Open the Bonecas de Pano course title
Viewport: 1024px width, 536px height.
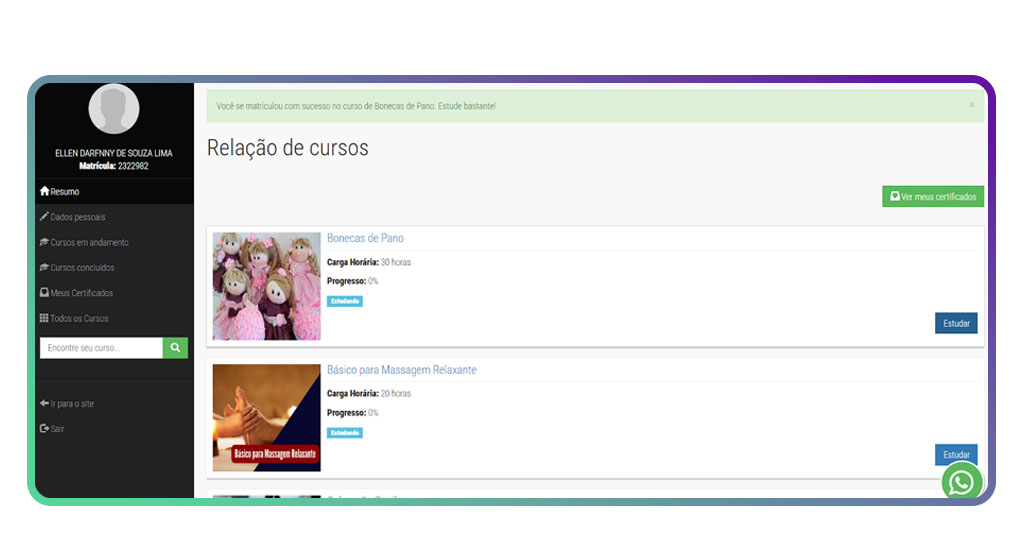[365, 238]
